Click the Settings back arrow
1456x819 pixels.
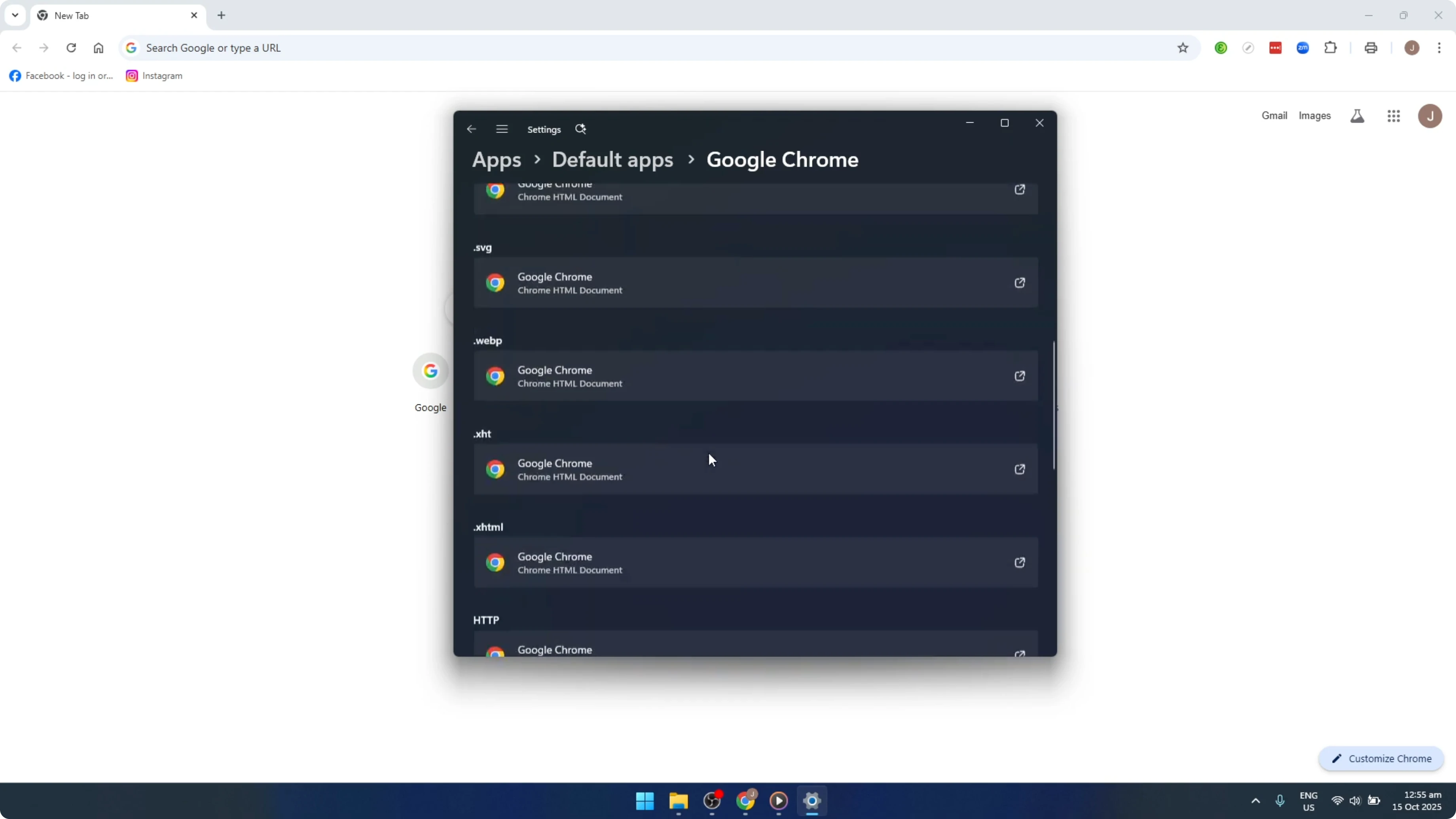(x=471, y=129)
